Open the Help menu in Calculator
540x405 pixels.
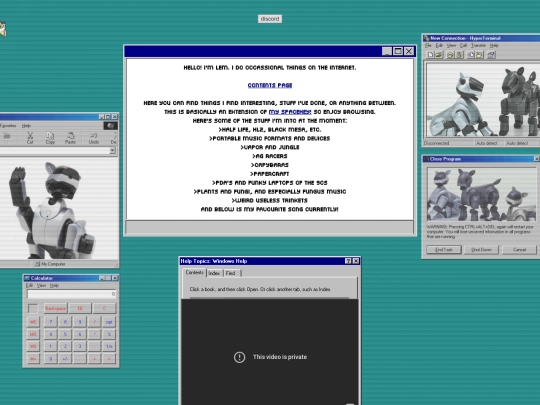click(x=54, y=285)
